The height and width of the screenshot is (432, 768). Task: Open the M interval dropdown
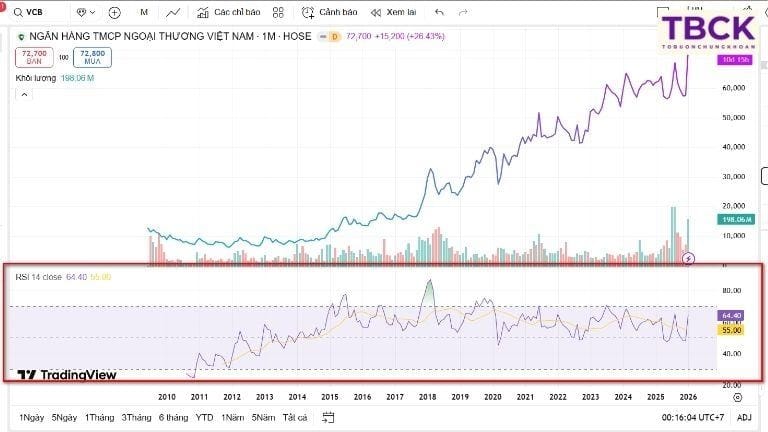144,13
